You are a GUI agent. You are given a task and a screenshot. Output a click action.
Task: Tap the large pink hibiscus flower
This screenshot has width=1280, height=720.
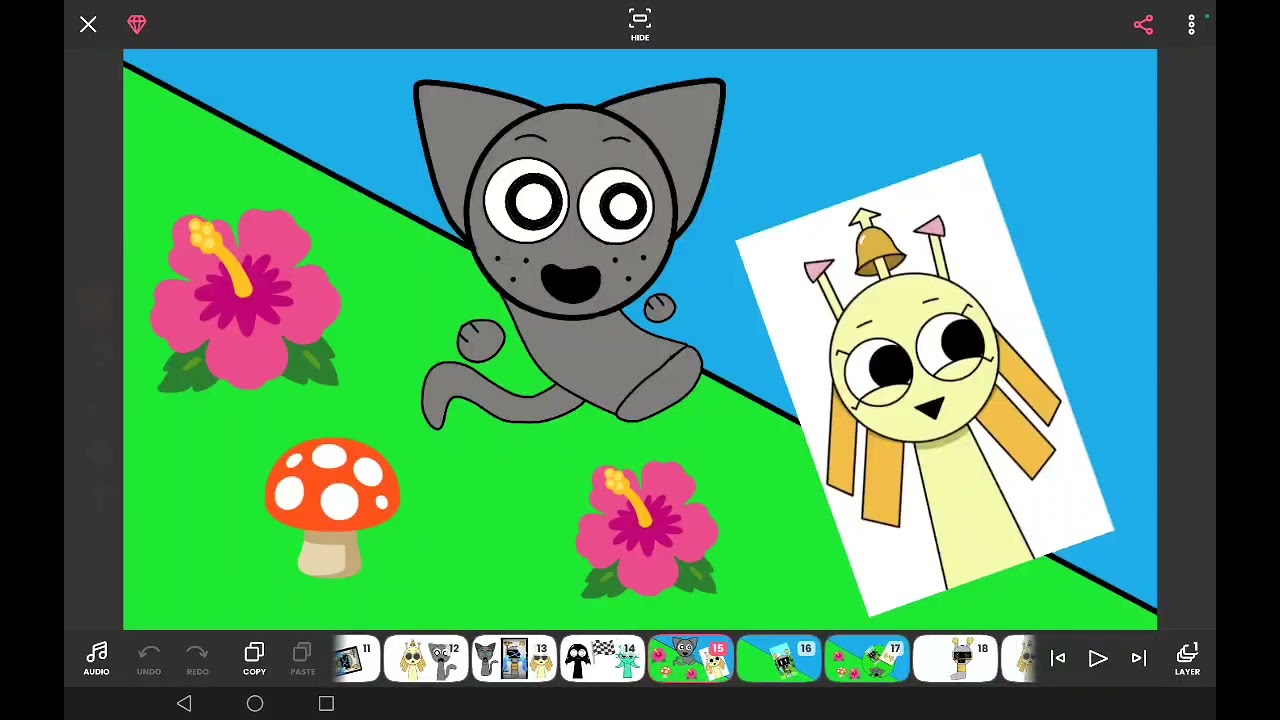pos(246,299)
